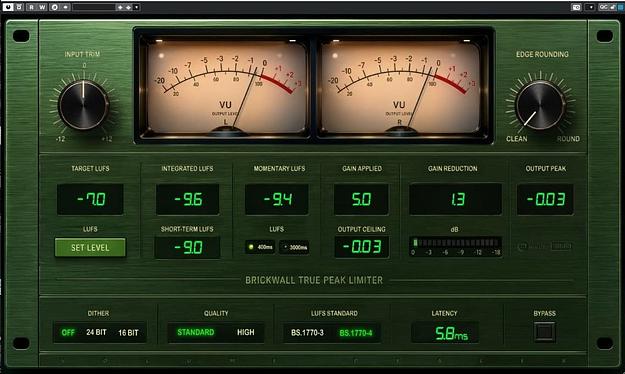This screenshot has width=625, height=374.
Task: Click the Output Ceiling value -0.03
Action: 362,247
